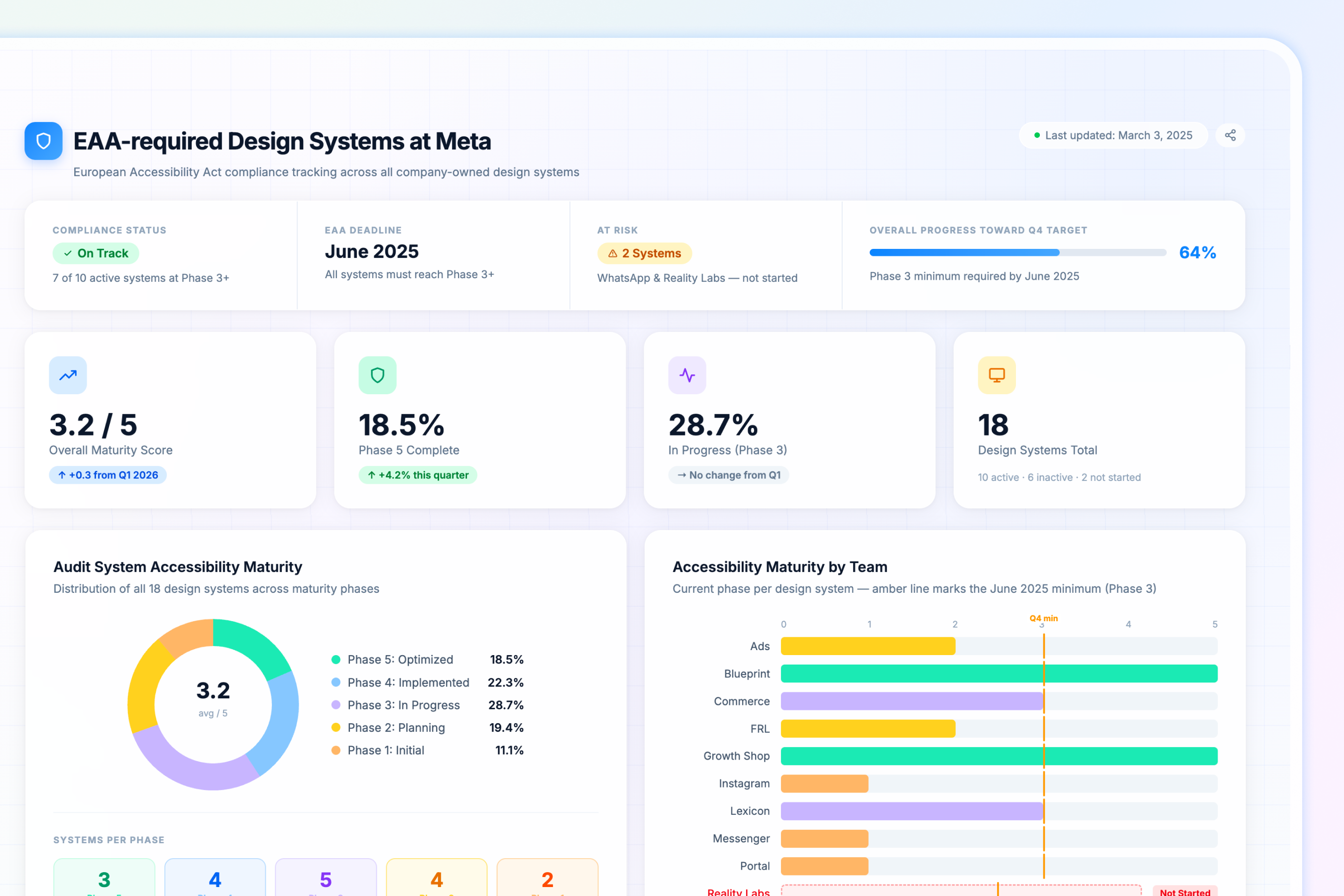Click the up arrow in +0.3 badge
The width and height of the screenshot is (1344, 896).
click(62, 475)
